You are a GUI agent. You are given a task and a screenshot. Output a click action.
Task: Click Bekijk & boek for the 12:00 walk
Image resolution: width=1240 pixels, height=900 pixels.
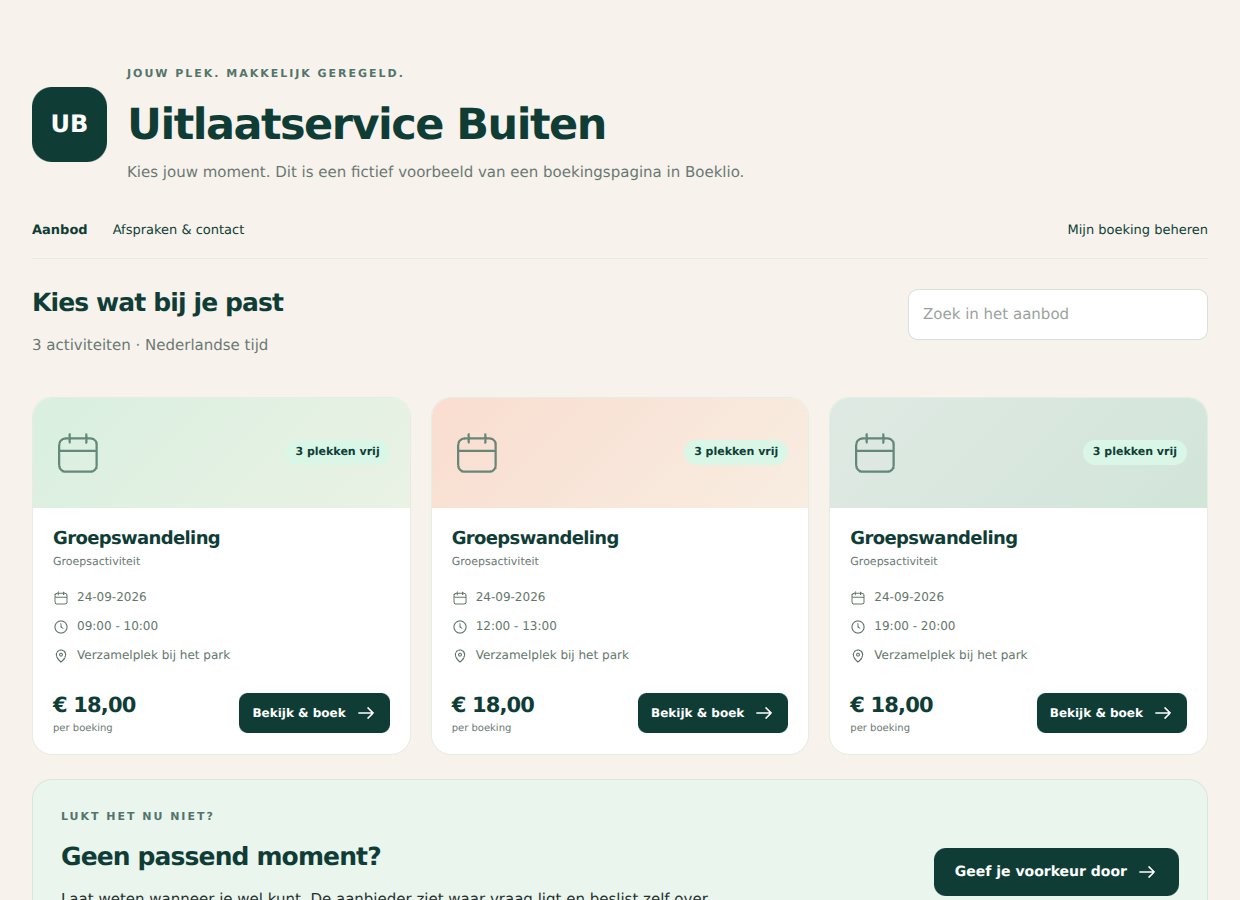coord(713,713)
